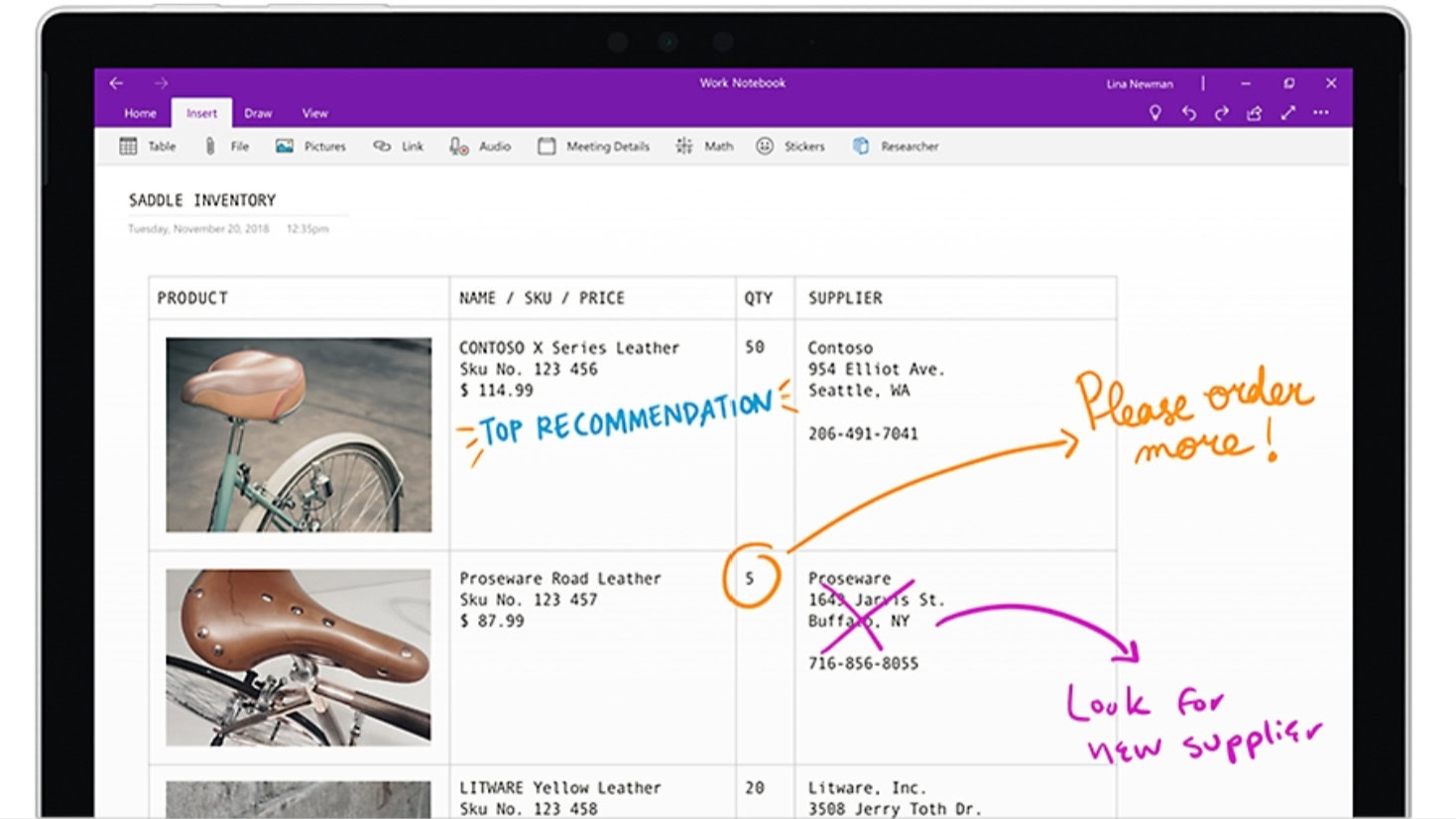
Task: Undo the last action
Action: click(1188, 113)
